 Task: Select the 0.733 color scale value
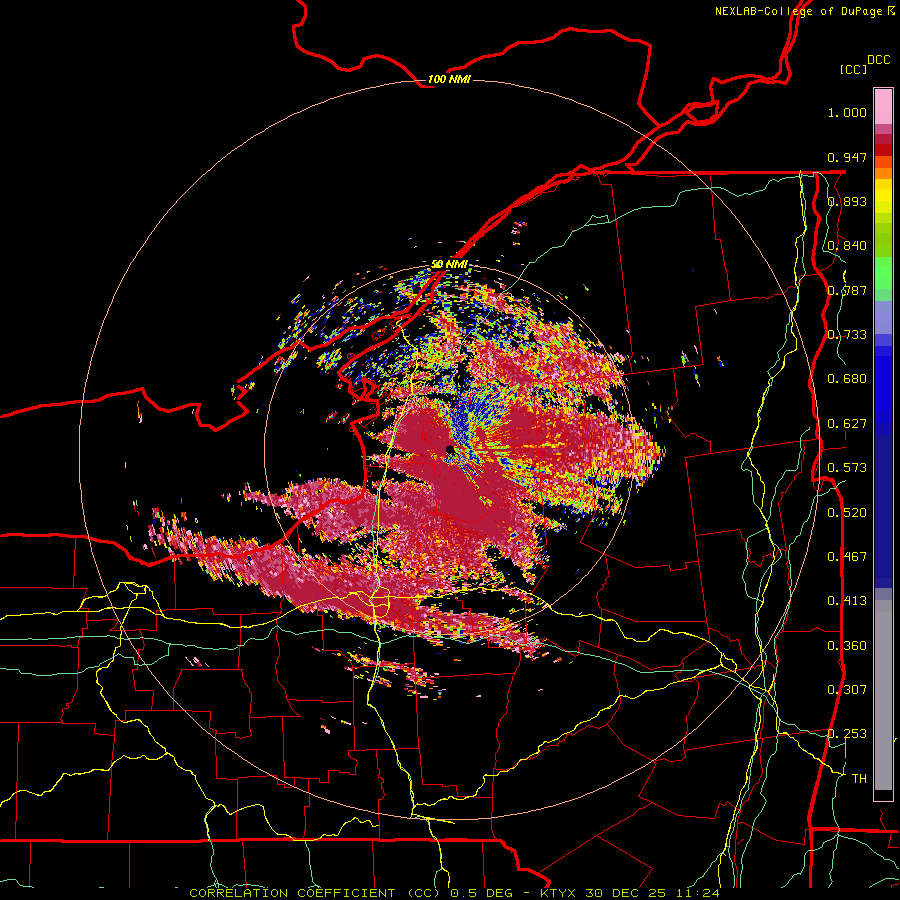pos(847,335)
